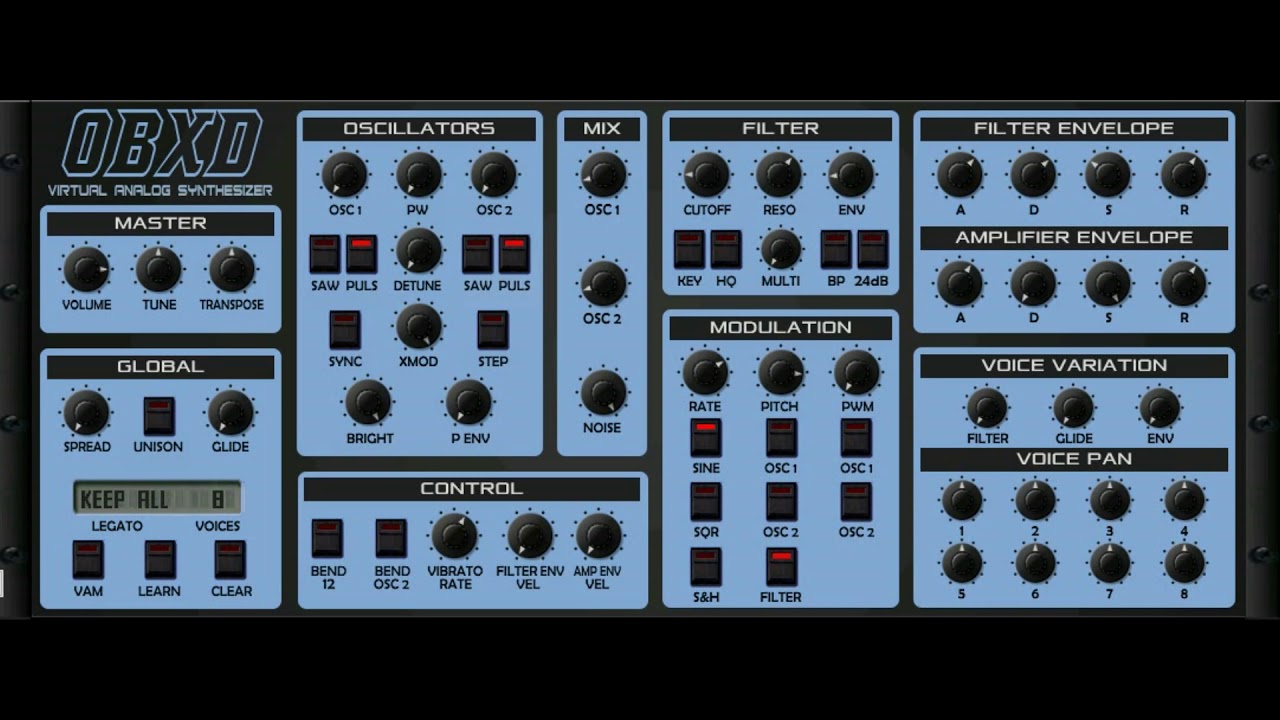Toggle oscillator 2 PULS waveform switch

click(x=514, y=254)
